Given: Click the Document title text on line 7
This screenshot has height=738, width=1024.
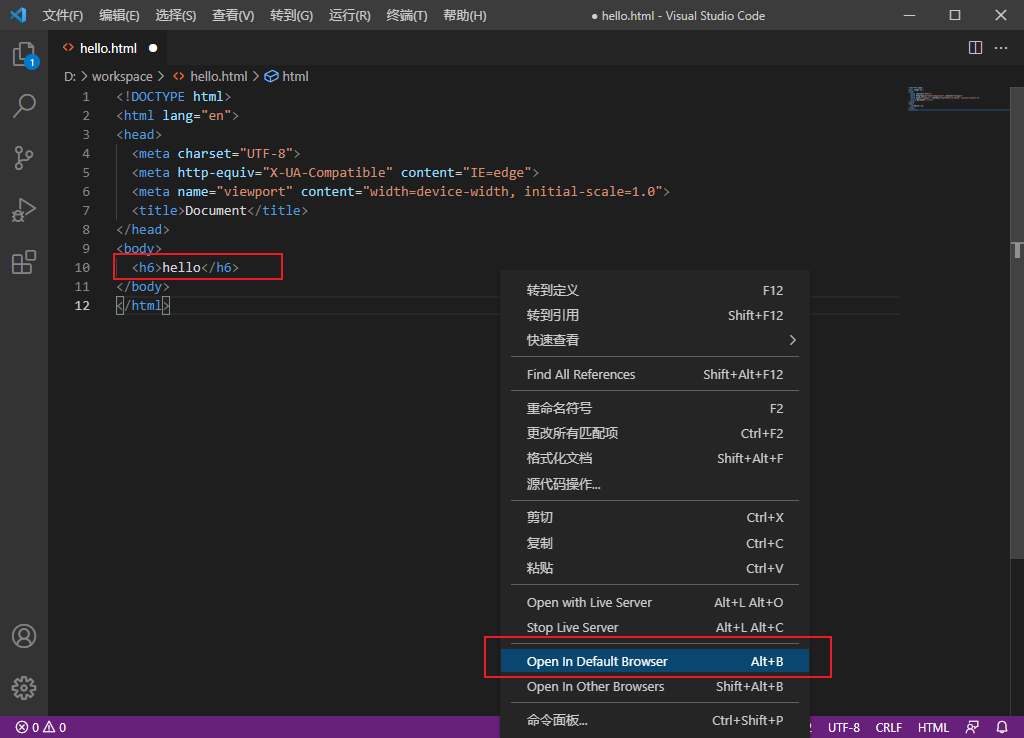Looking at the screenshot, I should (x=216, y=210).
